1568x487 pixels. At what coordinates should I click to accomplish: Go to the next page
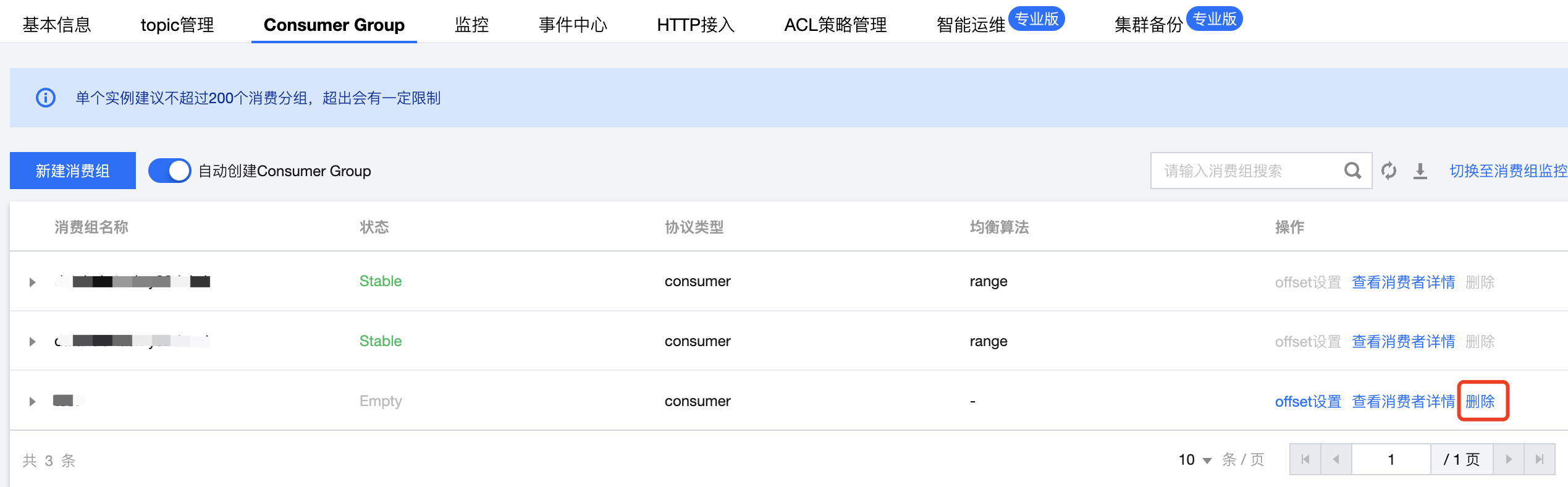coord(1509,459)
